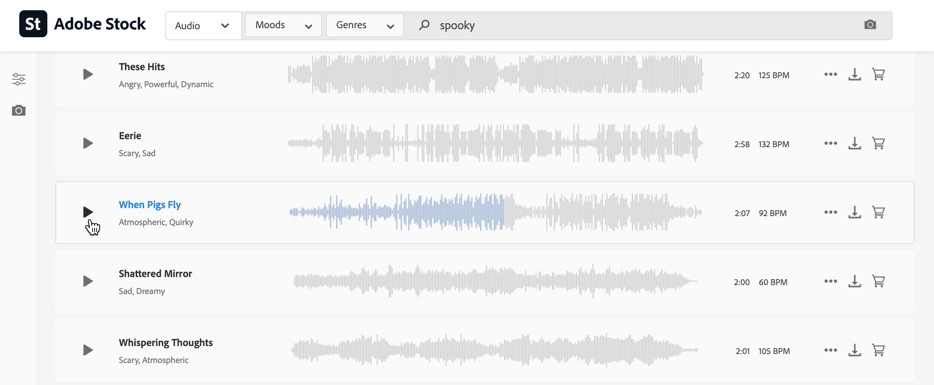
Task: Expand the Moods dropdown
Action: pos(284,26)
